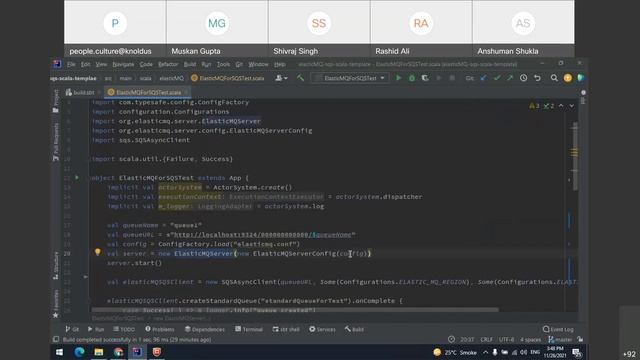Screen dimensions: 640x360
Task: Click the ElasticMQForSQSTest.scala breadcrumb in navigation bar
Action: (228, 78)
